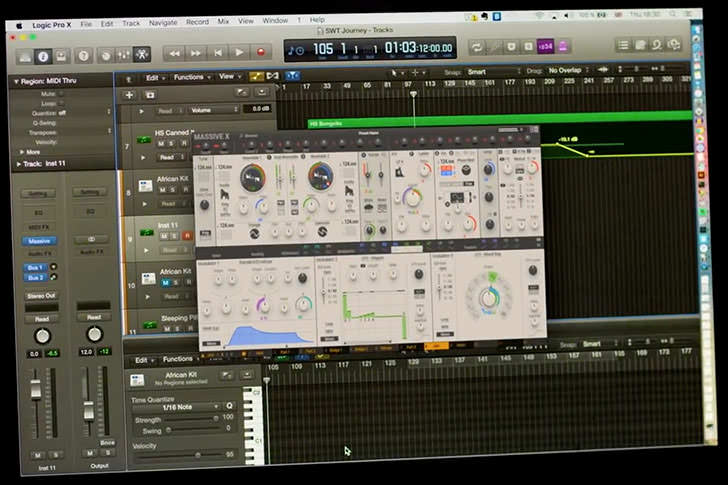The image size is (728, 485).
Task: Open the Toolbar toggle button
Action: pyautogui.click(x=61, y=56)
